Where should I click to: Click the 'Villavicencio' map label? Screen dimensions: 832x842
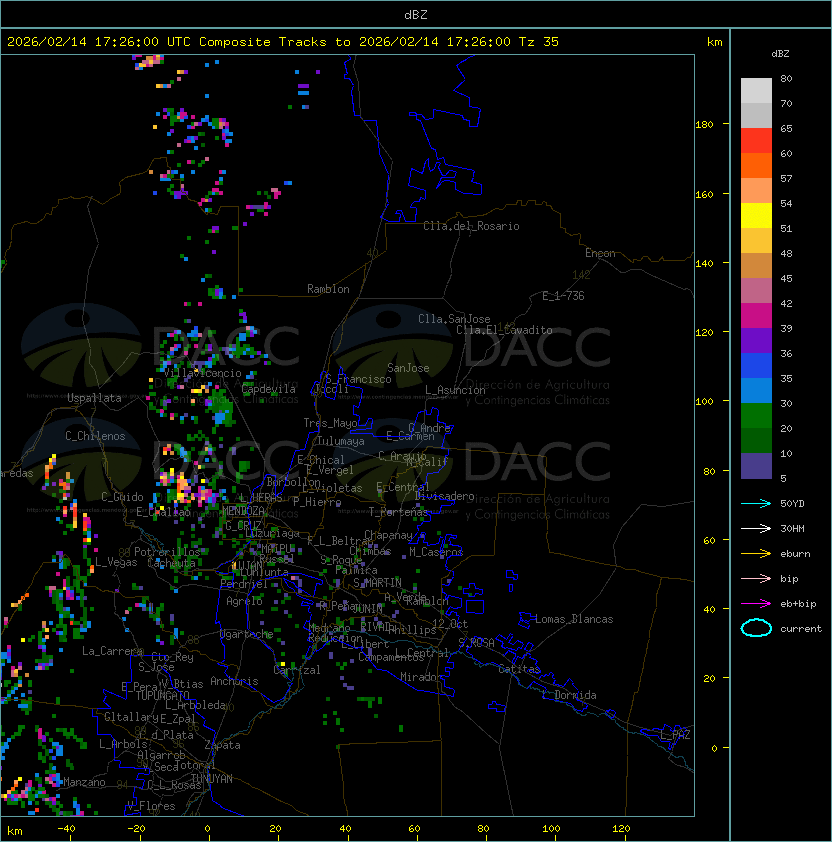click(202, 373)
